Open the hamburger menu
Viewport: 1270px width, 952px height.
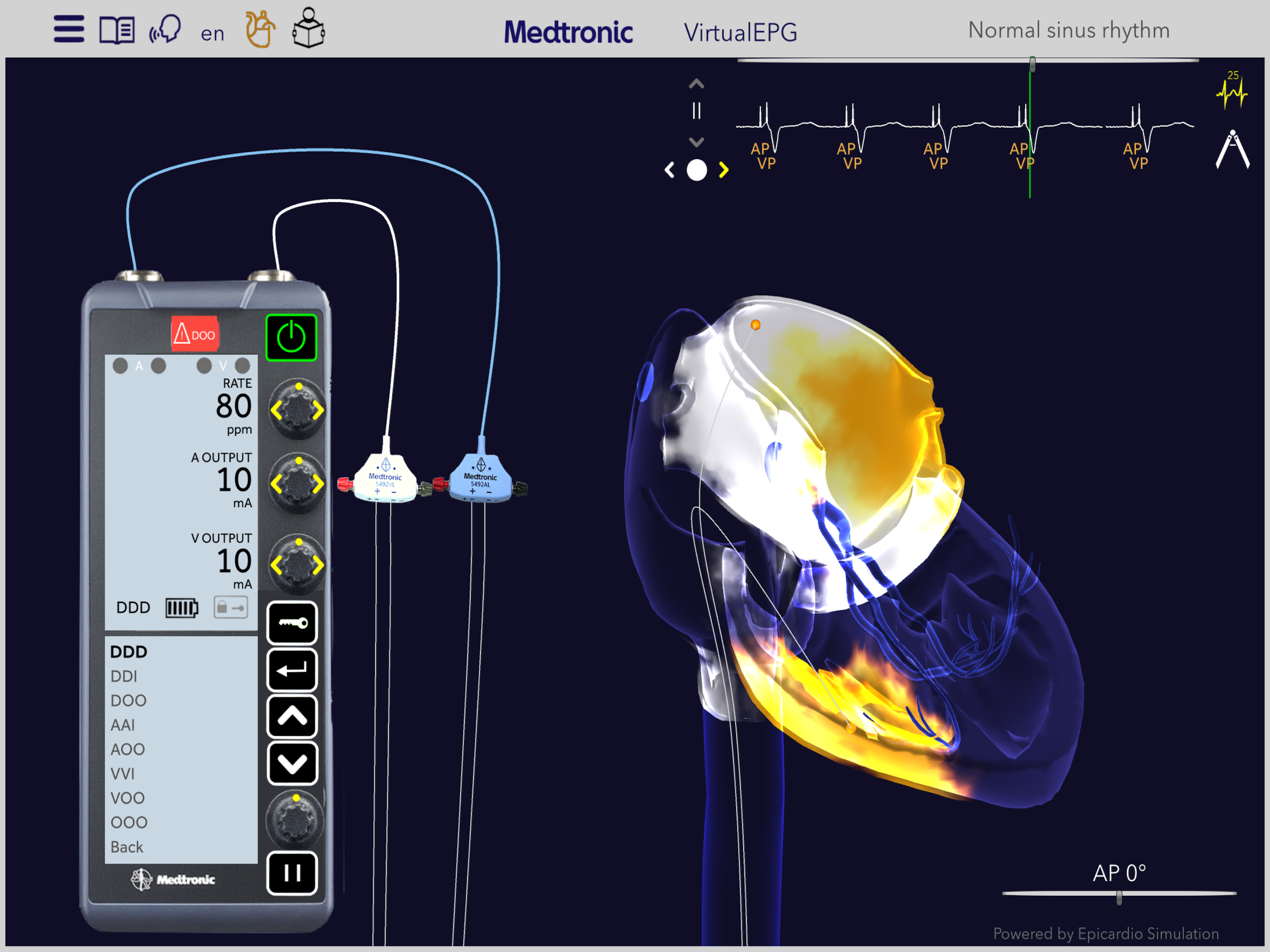pyautogui.click(x=69, y=29)
